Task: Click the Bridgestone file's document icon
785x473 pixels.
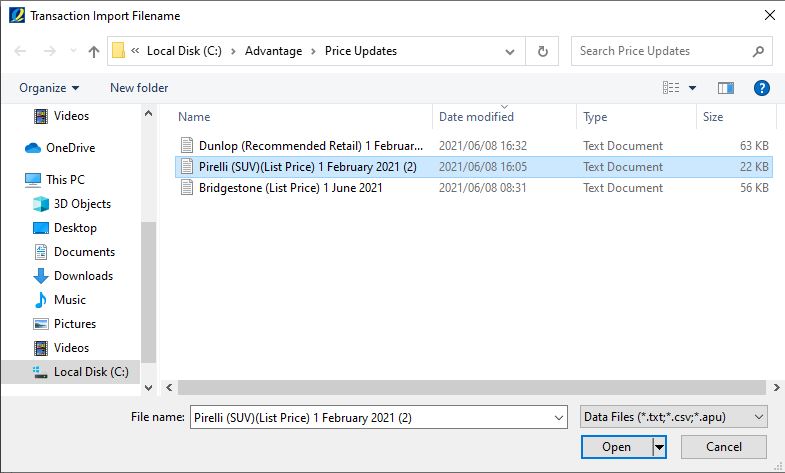Action: coord(187,187)
